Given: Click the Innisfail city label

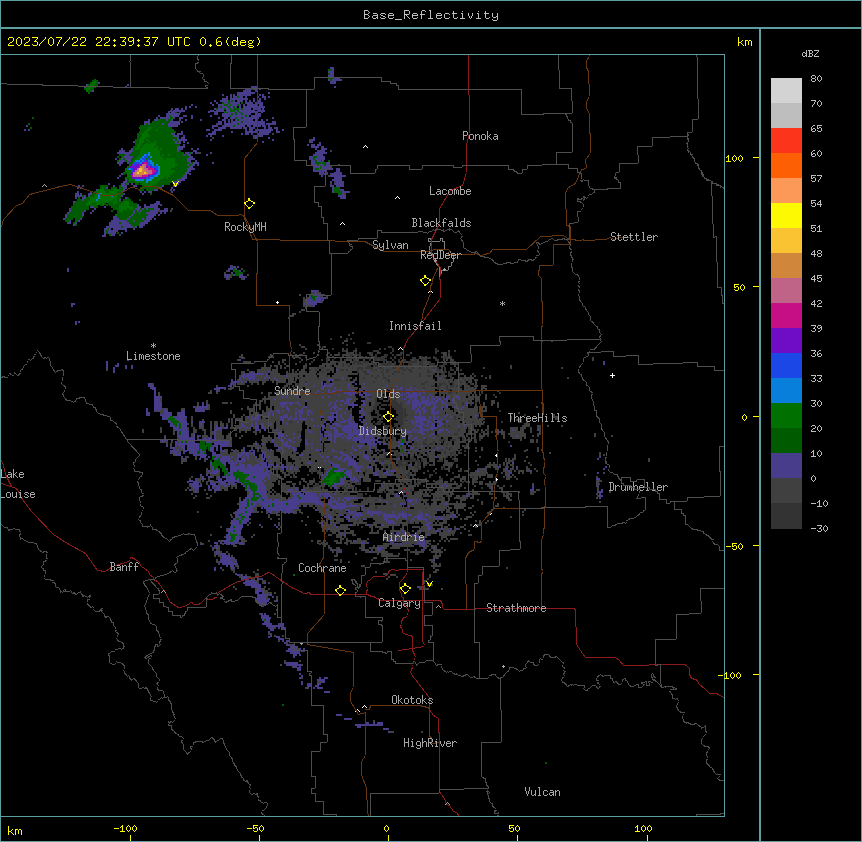Looking at the screenshot, I should click(415, 326).
